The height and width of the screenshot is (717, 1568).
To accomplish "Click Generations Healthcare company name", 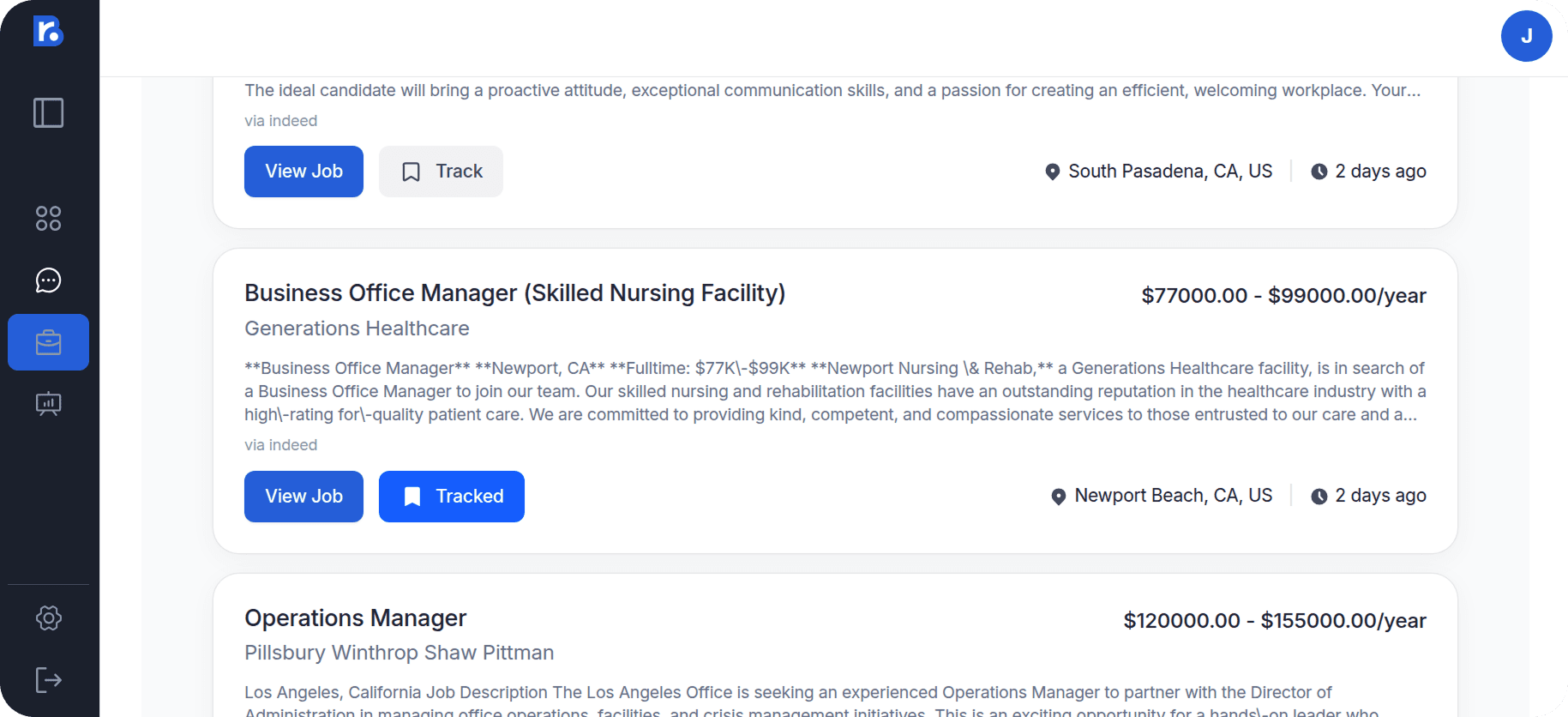I will click(357, 328).
